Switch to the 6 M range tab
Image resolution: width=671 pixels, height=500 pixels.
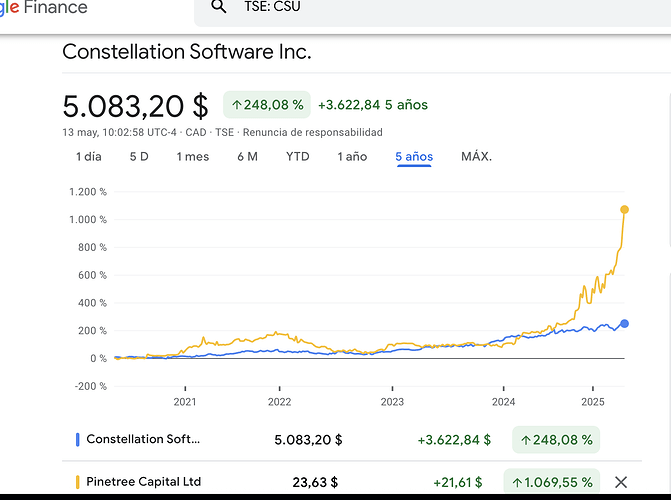(247, 157)
